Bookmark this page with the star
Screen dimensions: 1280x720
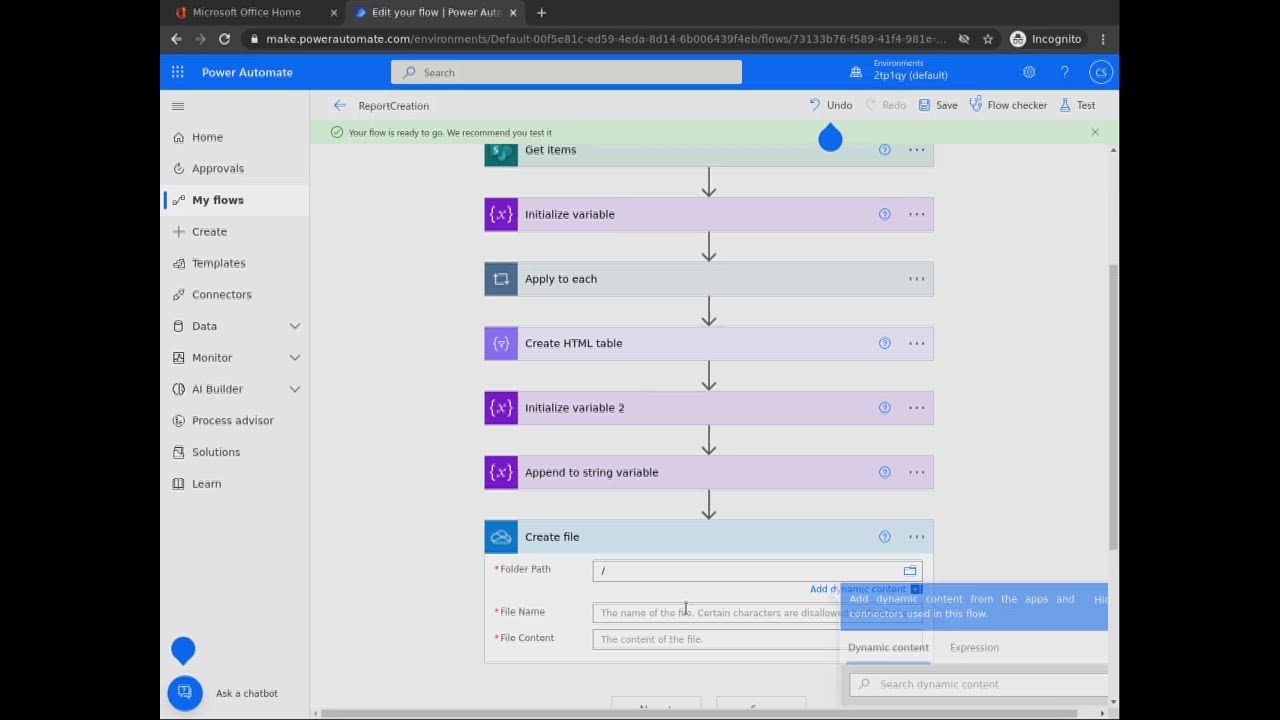pyautogui.click(x=988, y=39)
